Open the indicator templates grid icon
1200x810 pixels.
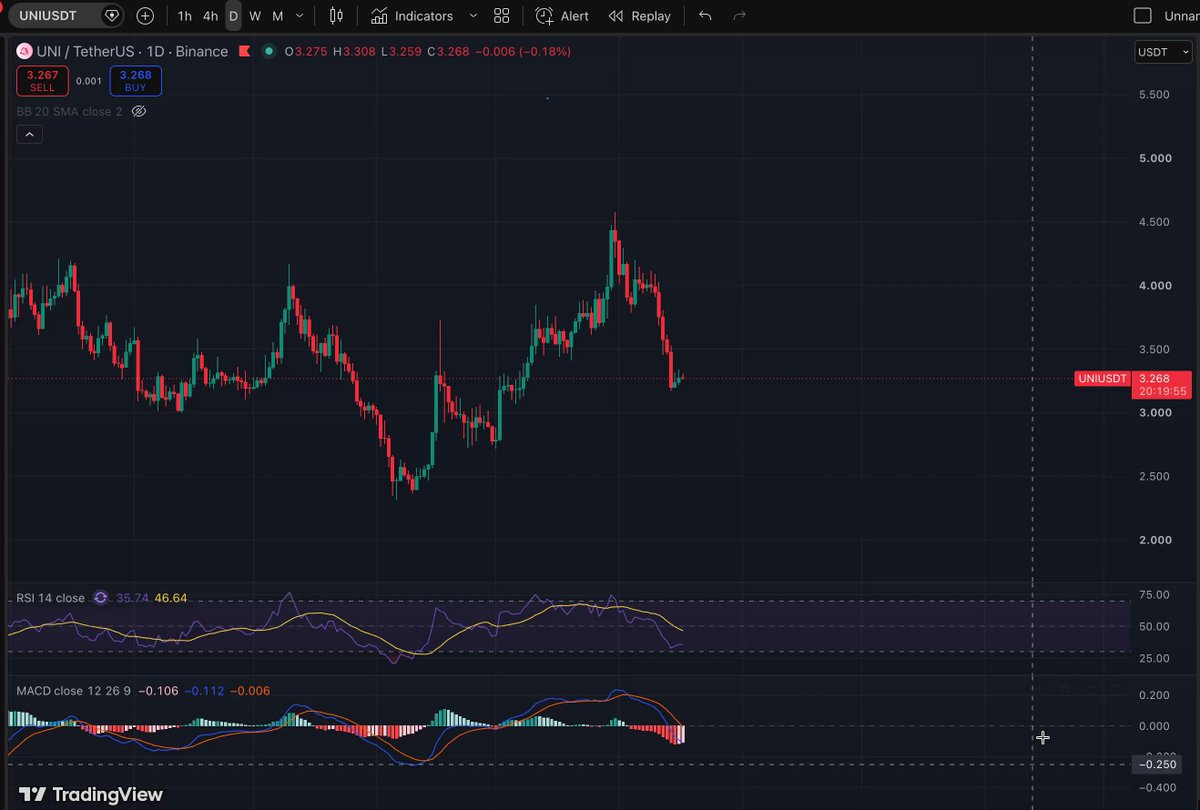(x=501, y=16)
